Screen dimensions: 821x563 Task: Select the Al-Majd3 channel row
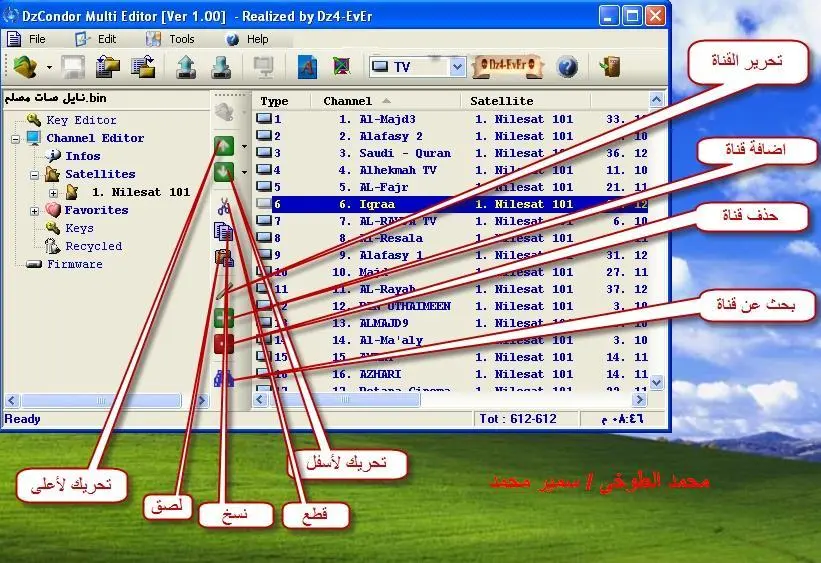click(x=451, y=119)
